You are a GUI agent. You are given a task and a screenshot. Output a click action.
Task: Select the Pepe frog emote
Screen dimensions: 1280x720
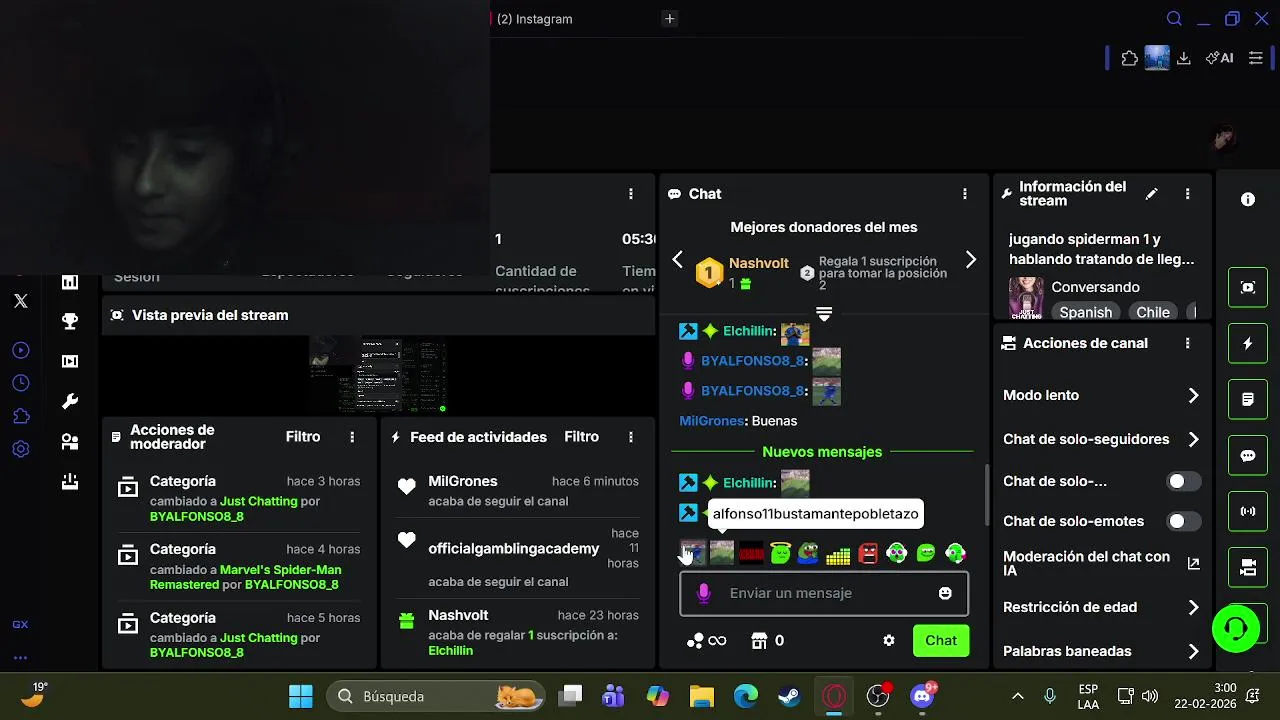[x=809, y=553]
